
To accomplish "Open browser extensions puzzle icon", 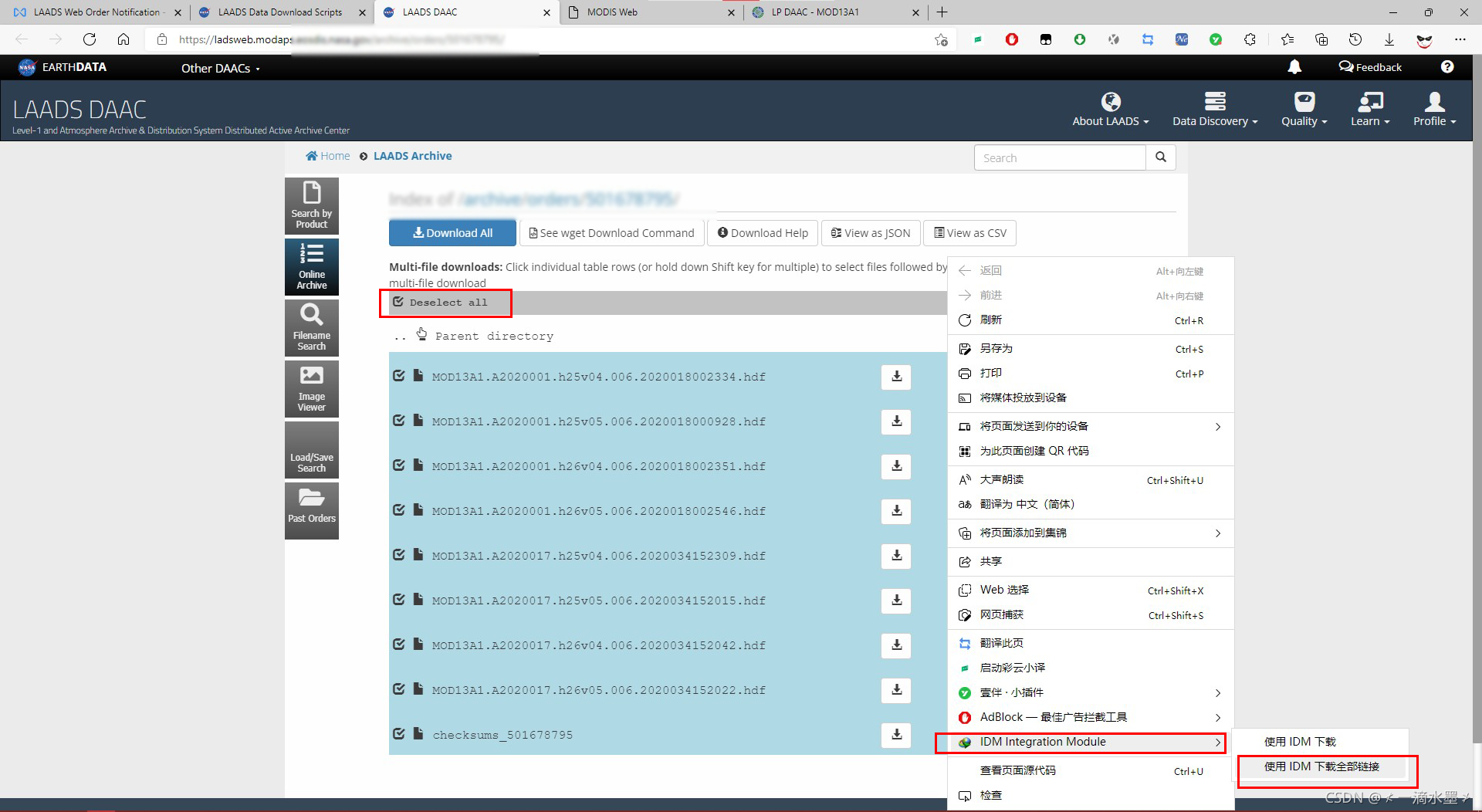I will click(x=1250, y=39).
